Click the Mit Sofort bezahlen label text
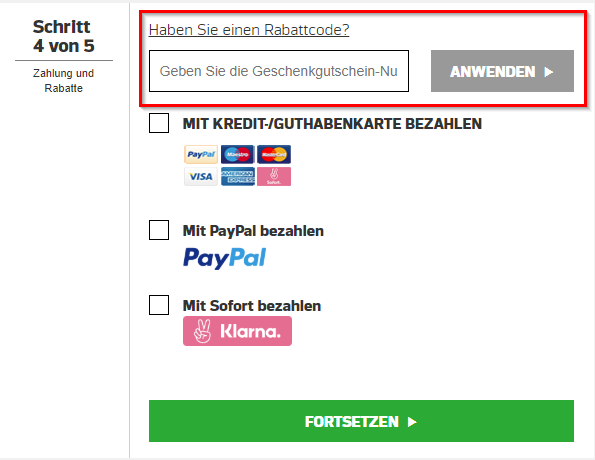The image size is (595, 460). 252,306
